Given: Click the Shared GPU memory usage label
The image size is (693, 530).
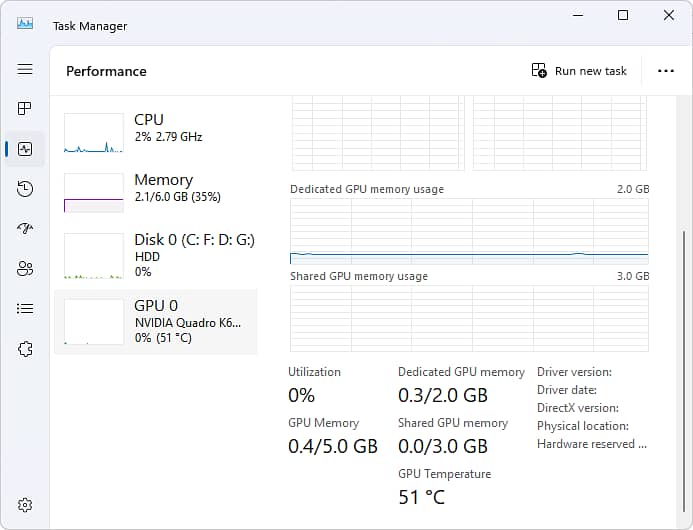Looking at the screenshot, I should pos(359,276).
